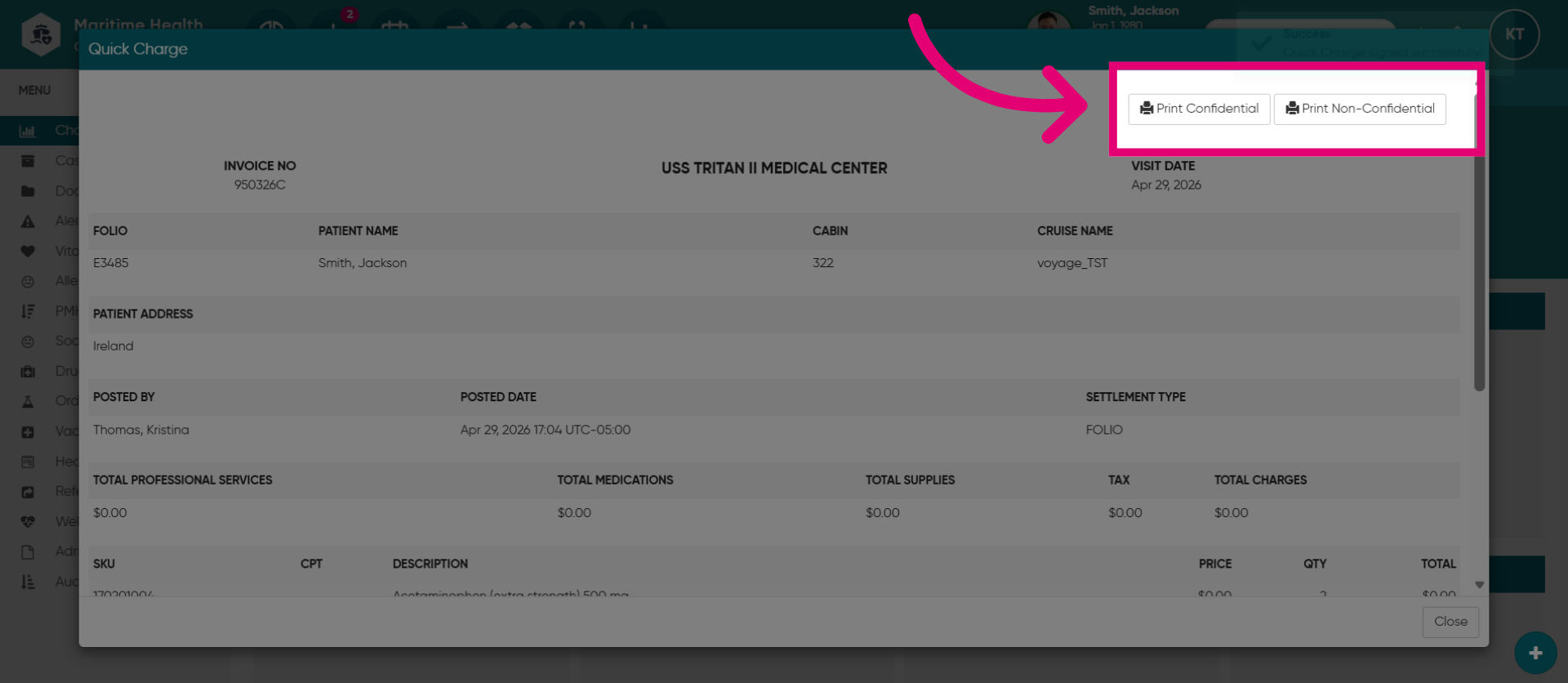
Task: Open the blank page icon in sidebar
Action: tap(28, 551)
